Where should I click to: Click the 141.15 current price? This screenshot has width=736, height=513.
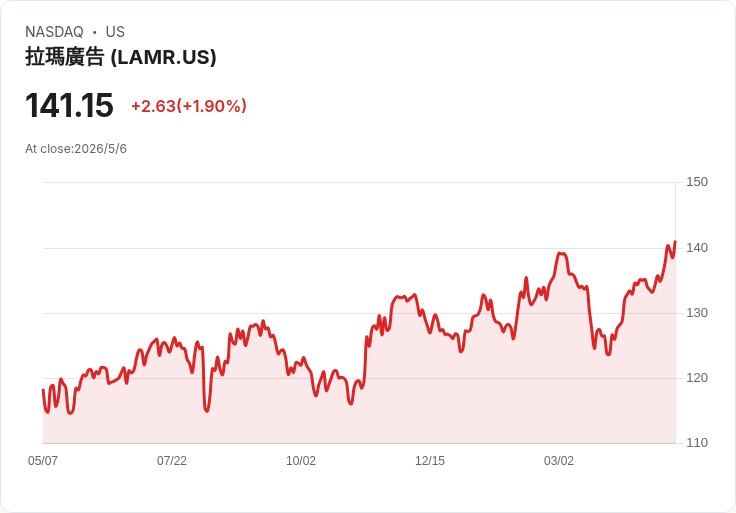(x=69, y=105)
